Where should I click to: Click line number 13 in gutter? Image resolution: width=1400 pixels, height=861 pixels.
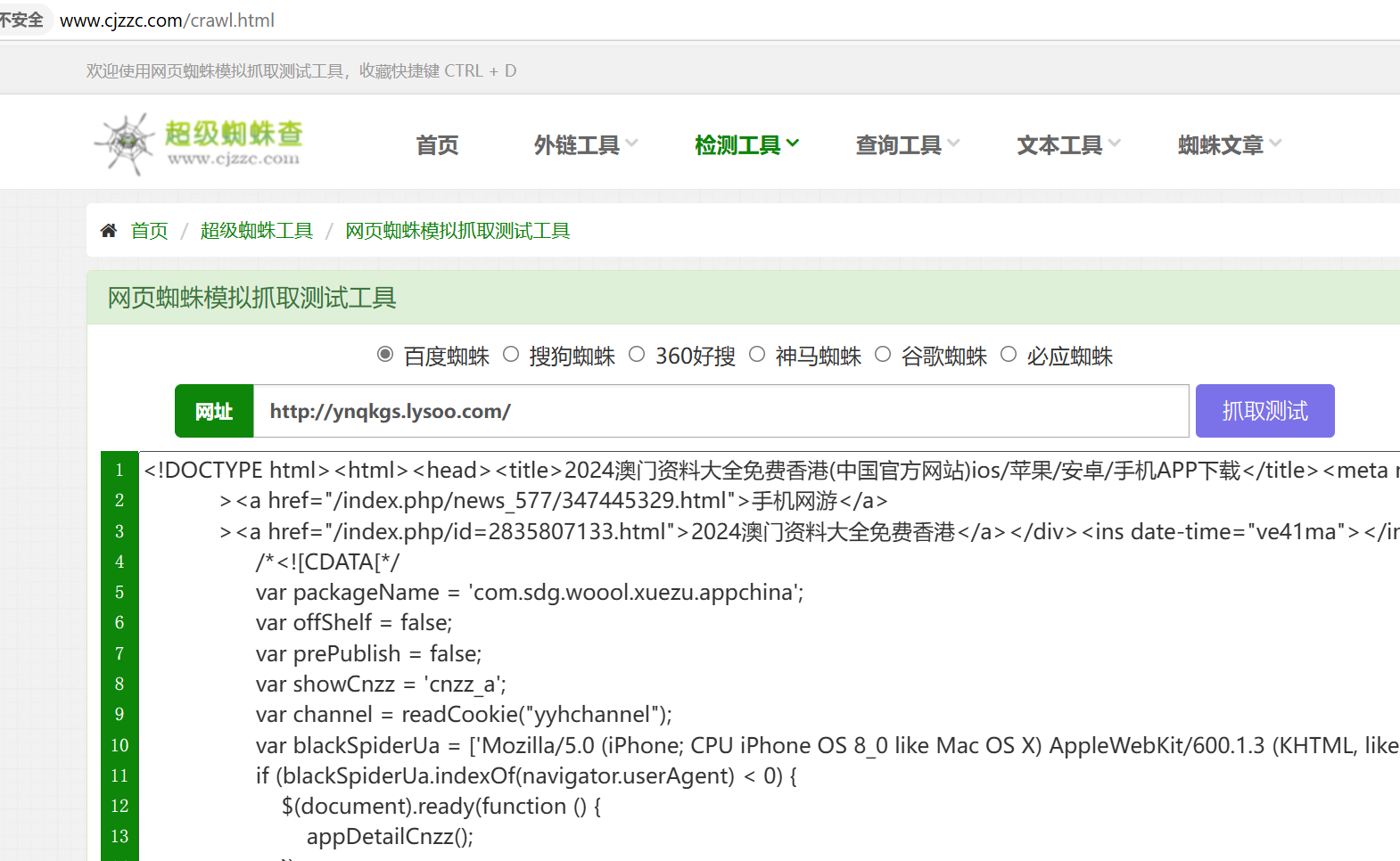click(x=119, y=836)
